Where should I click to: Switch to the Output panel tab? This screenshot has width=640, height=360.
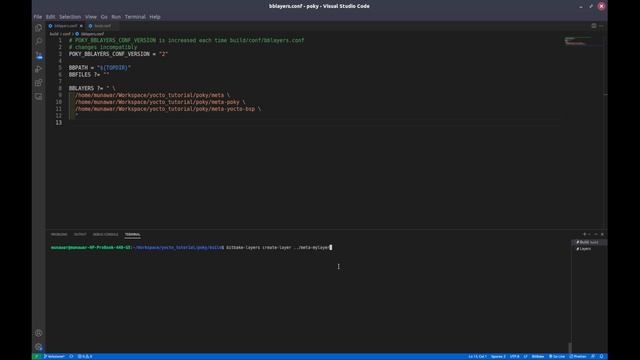[x=80, y=234]
